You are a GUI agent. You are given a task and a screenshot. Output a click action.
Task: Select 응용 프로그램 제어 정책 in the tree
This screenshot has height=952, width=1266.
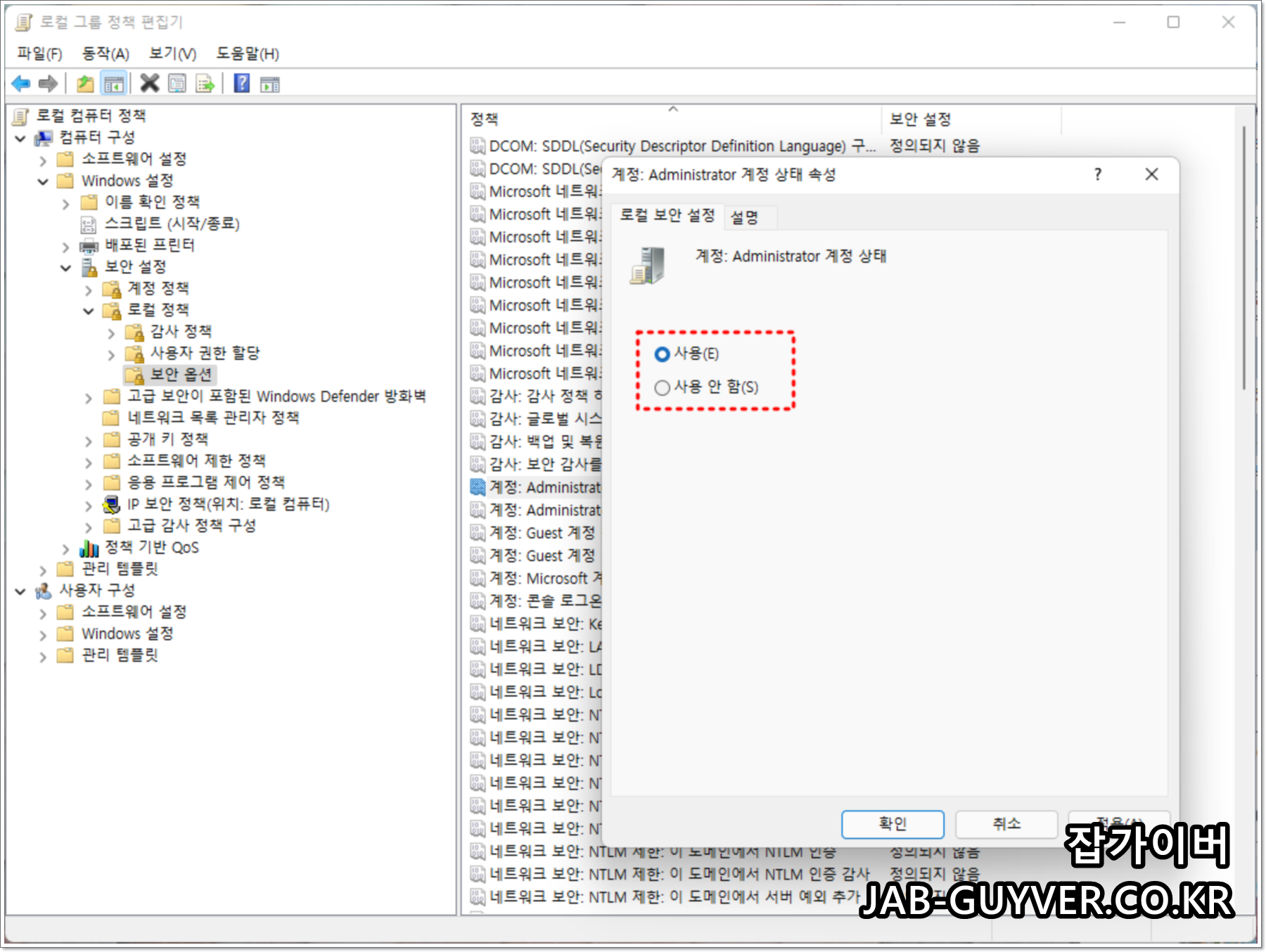[206, 482]
